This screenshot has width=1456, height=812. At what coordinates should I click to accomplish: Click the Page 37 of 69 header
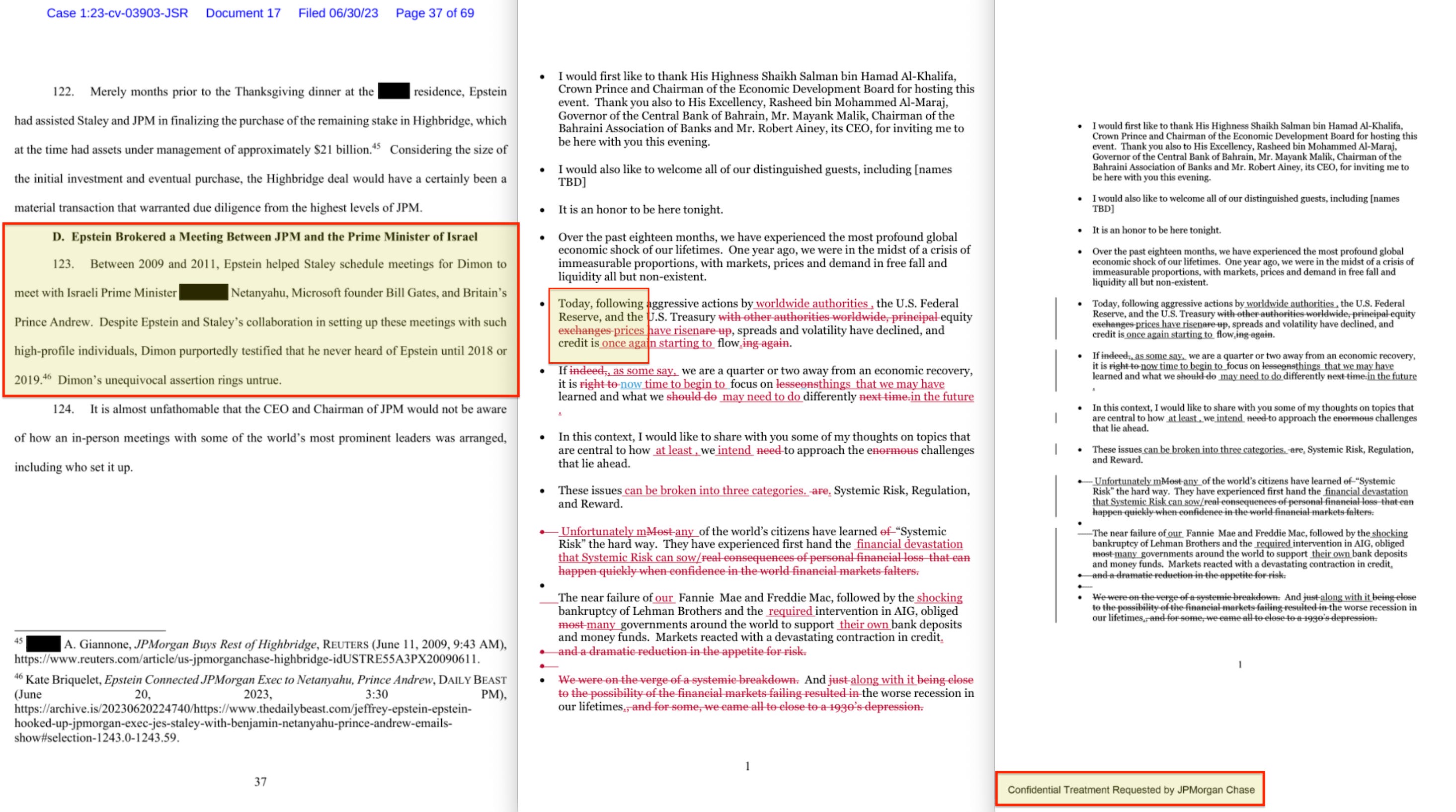pyautogui.click(x=435, y=13)
